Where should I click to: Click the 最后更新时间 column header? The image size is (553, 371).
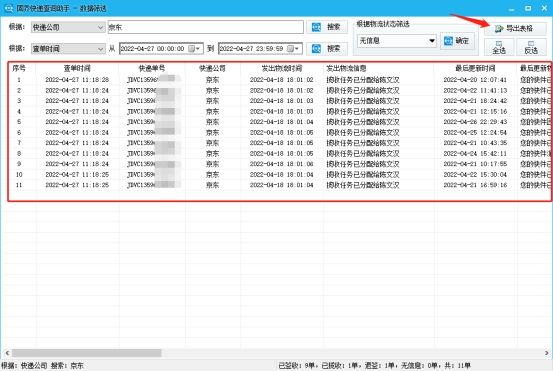pyautogui.click(x=475, y=68)
